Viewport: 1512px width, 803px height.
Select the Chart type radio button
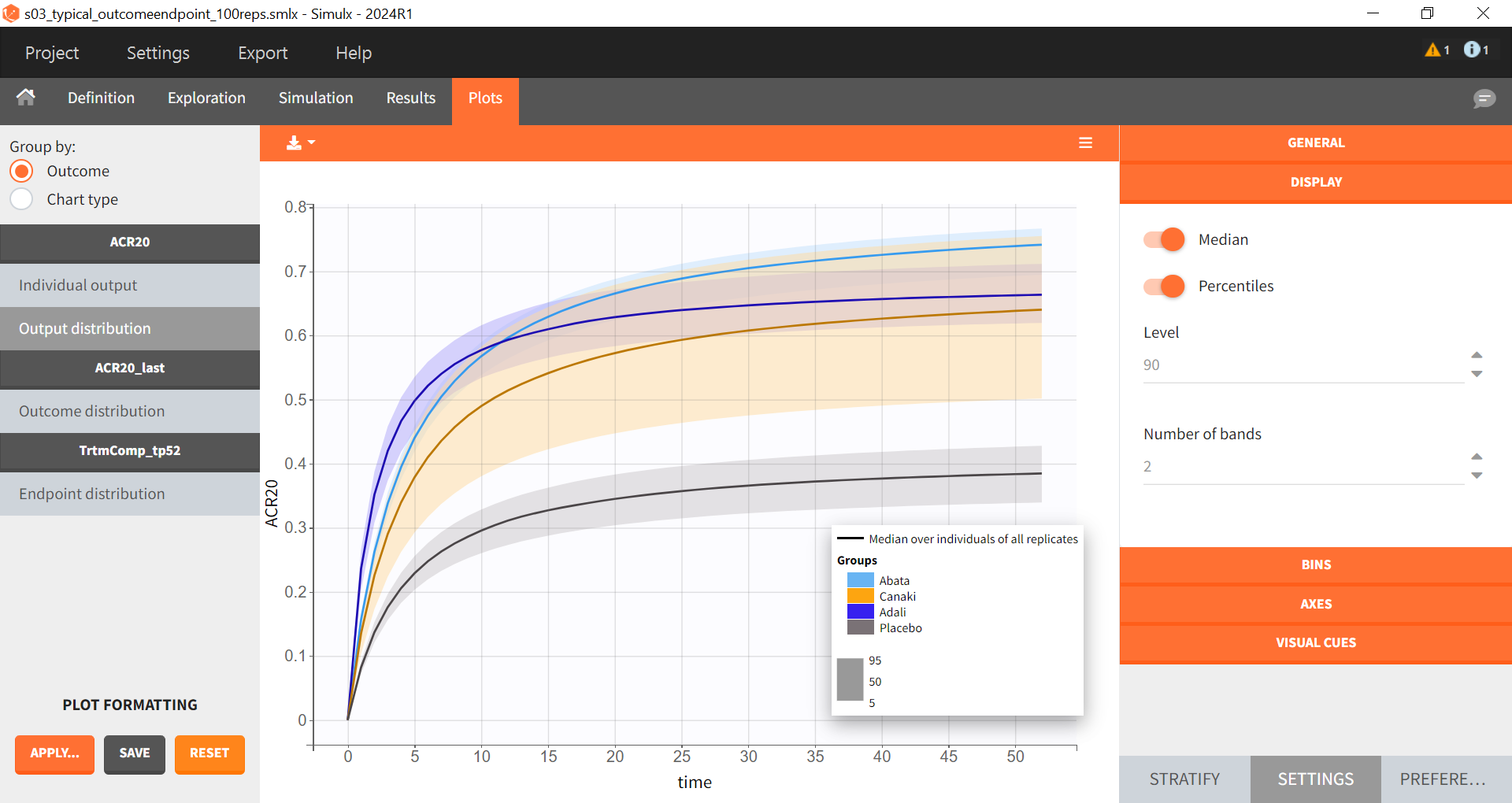click(x=21, y=199)
